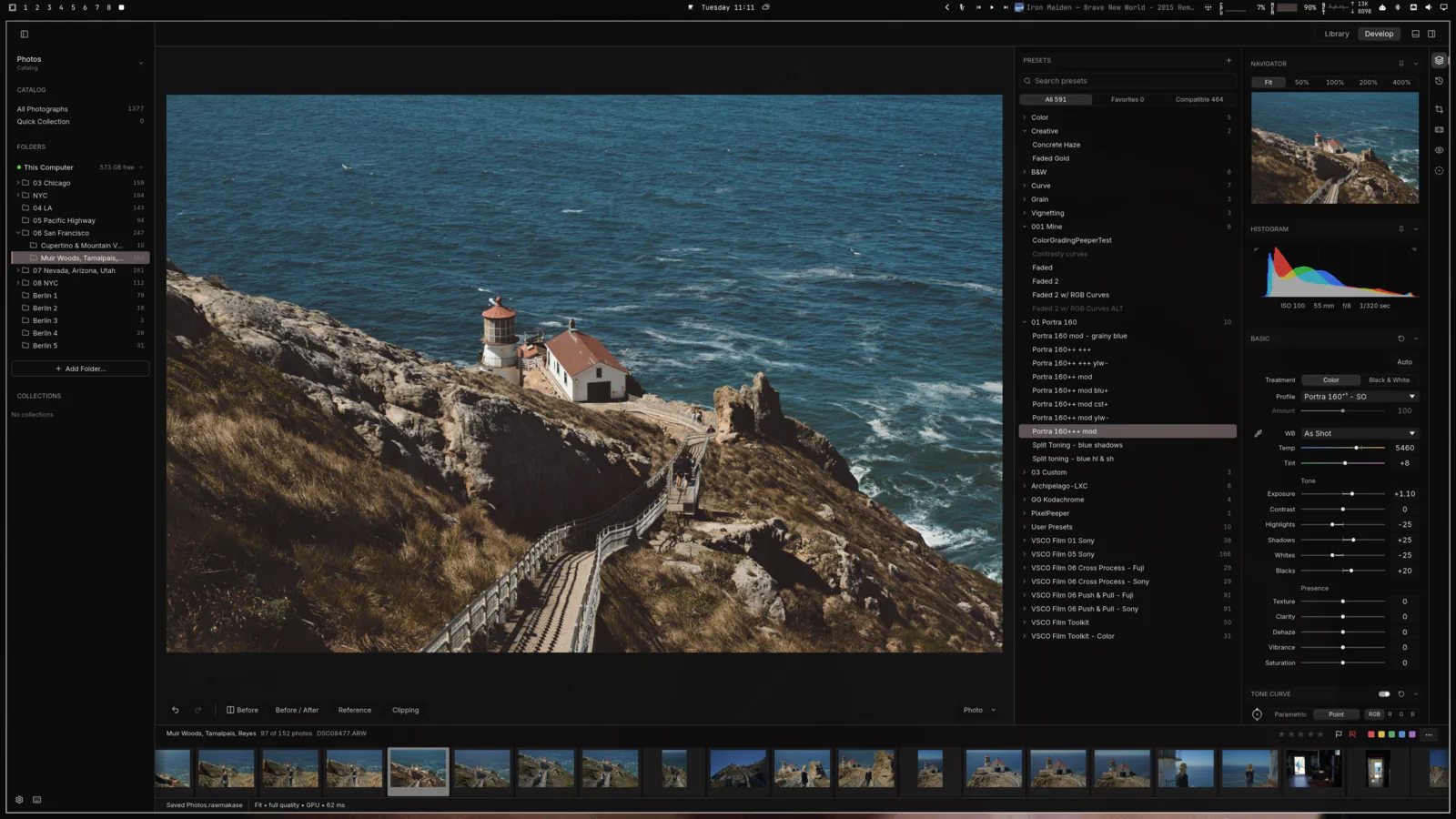
Task: Open the Photo dropdown in toolbar
Action: pyautogui.click(x=980, y=710)
